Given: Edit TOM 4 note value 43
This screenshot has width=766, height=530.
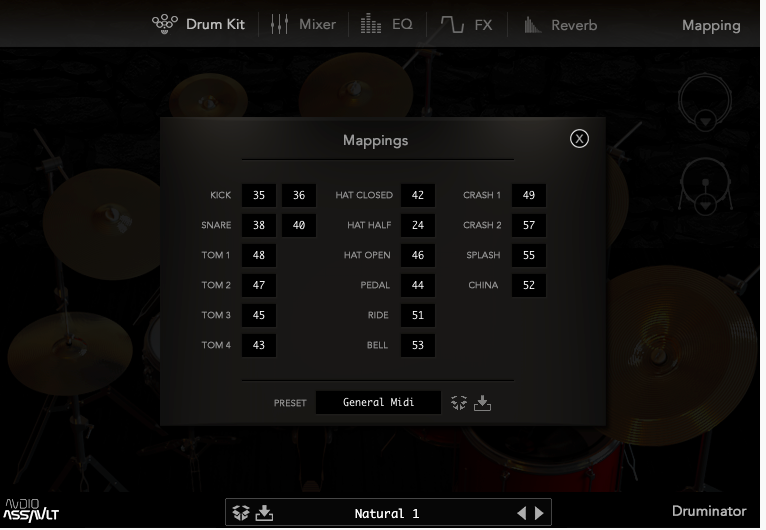Looking at the screenshot, I should coord(259,345).
